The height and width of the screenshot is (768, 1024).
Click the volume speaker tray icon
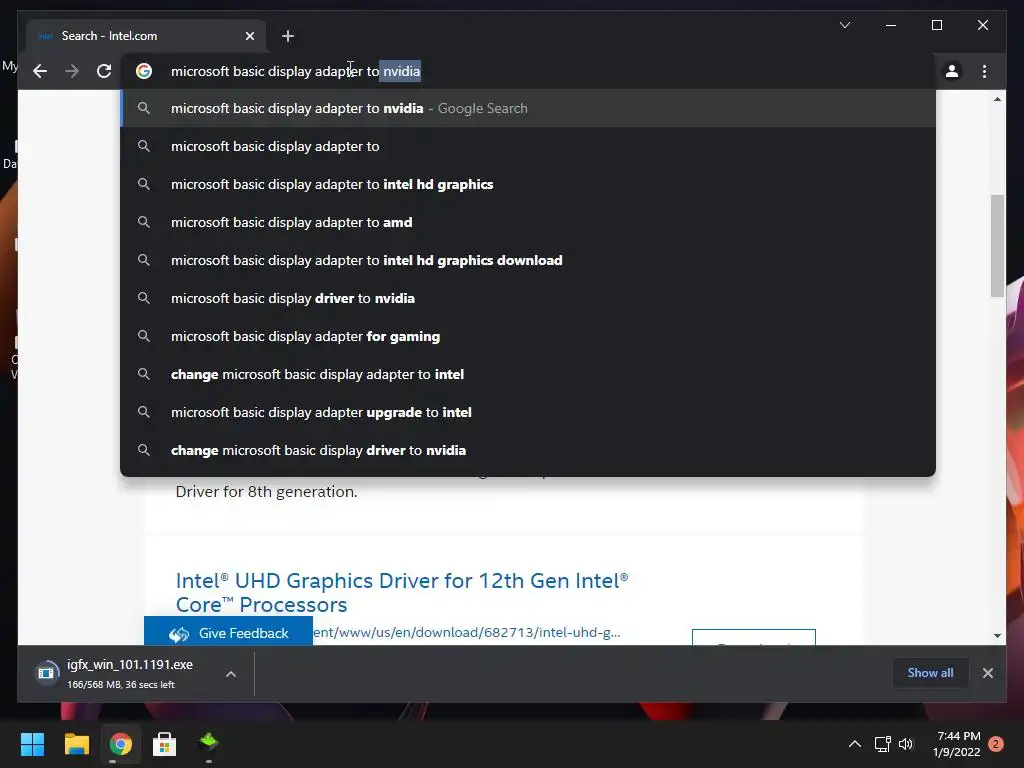[906, 744]
